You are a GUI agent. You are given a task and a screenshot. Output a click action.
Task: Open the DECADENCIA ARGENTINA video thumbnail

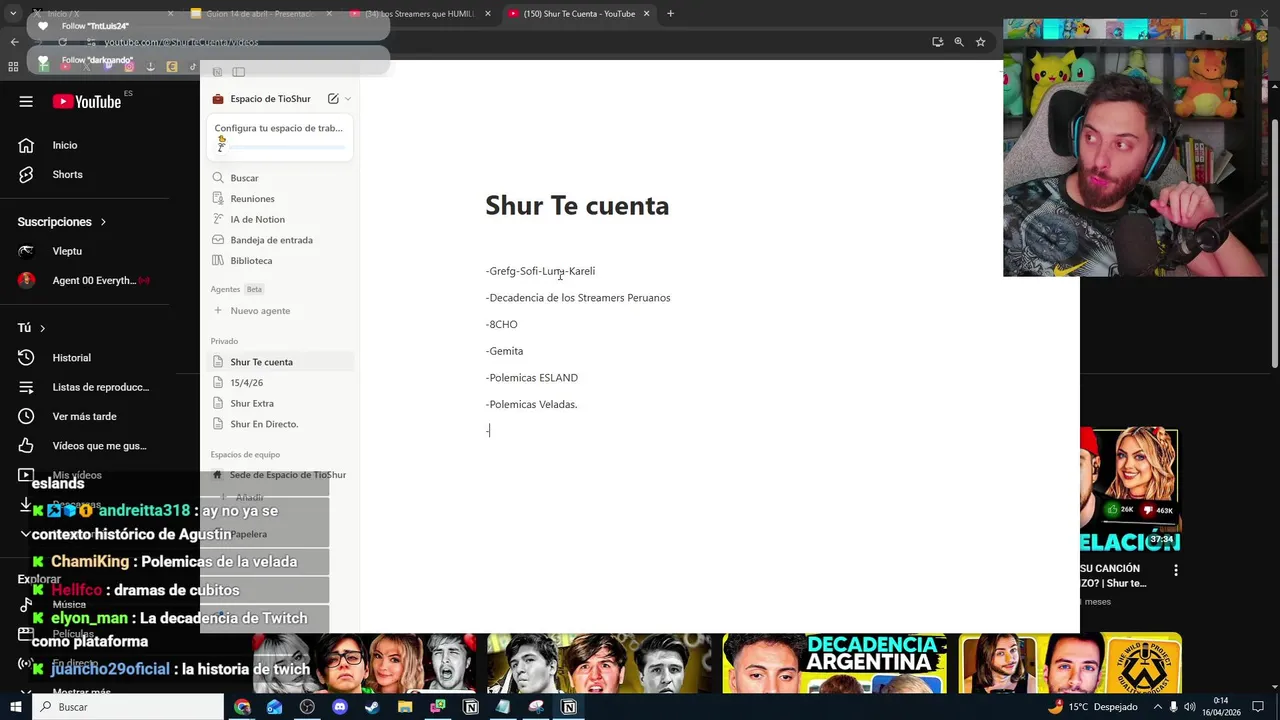pos(834,663)
